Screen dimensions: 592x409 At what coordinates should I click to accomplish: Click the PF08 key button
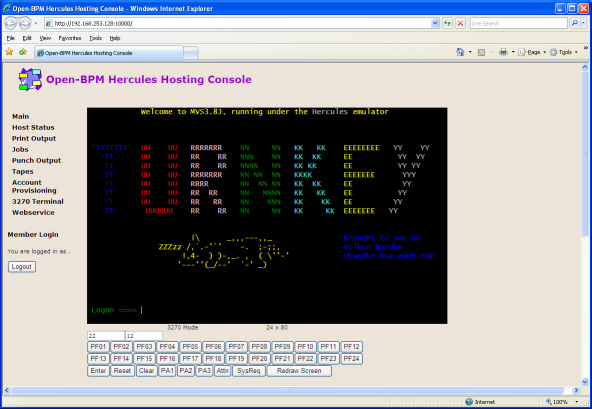(259, 347)
